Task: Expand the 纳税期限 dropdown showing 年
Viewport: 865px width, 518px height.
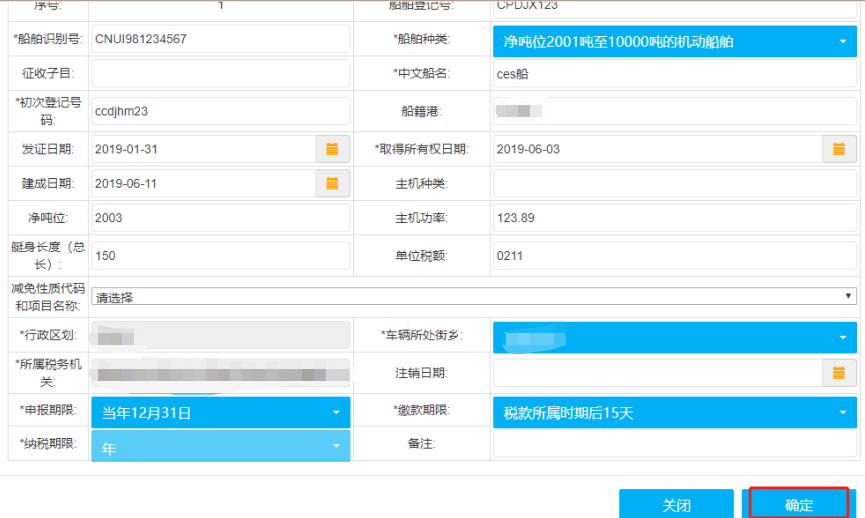Action: (221, 446)
